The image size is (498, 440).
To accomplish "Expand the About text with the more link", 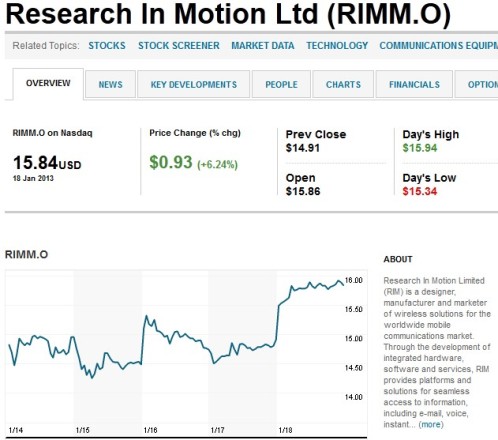I will (x=431, y=424).
